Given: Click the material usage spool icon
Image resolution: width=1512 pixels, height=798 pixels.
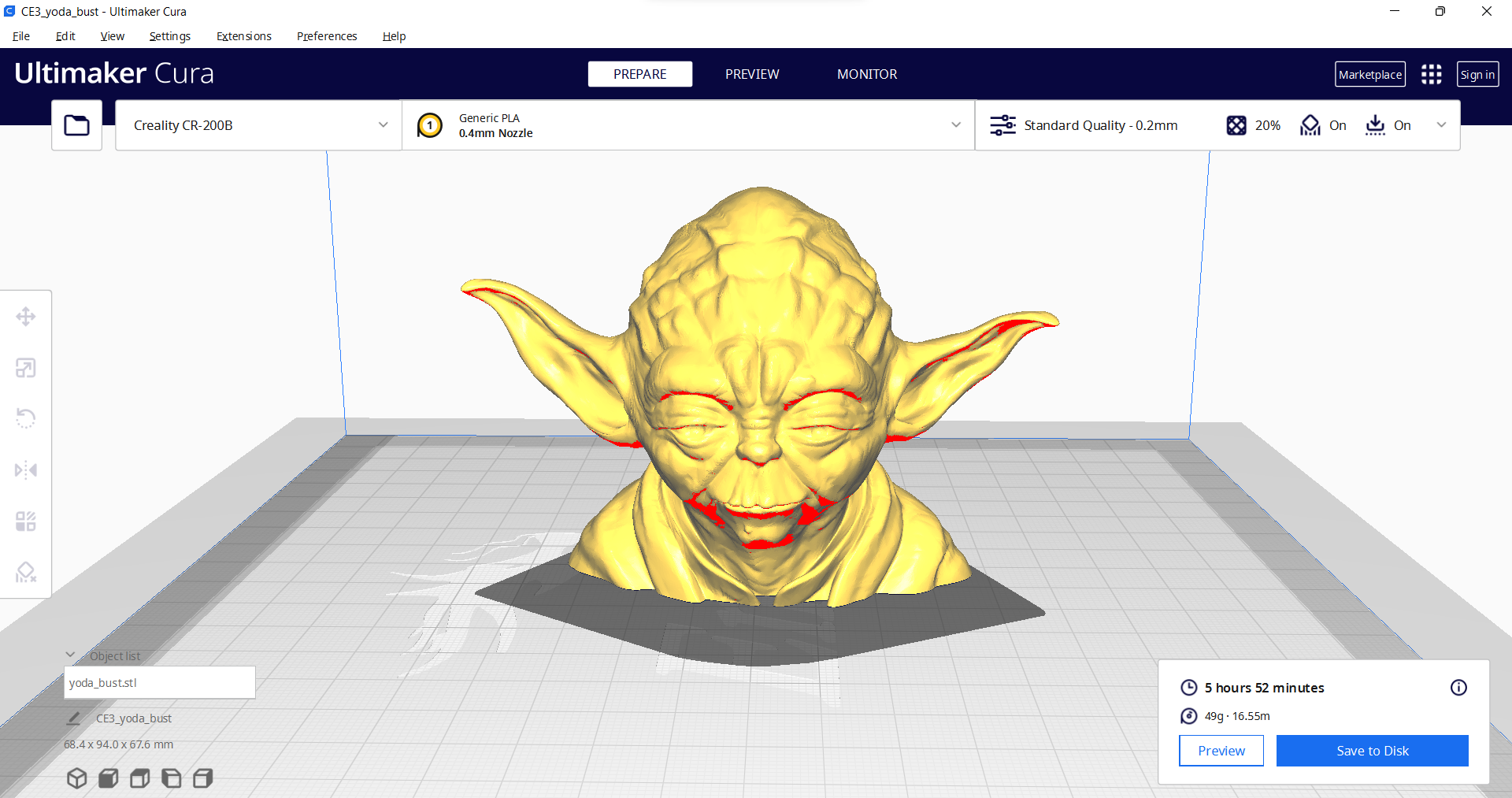Looking at the screenshot, I should (x=1189, y=716).
